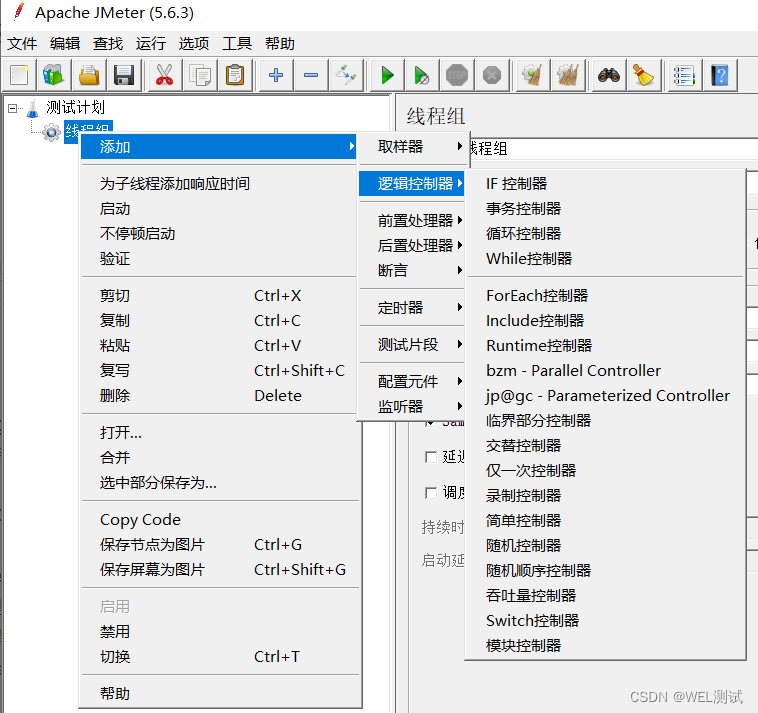Expand the 测试片段 submenu
Image resolution: width=758 pixels, height=713 pixels.
(412, 345)
